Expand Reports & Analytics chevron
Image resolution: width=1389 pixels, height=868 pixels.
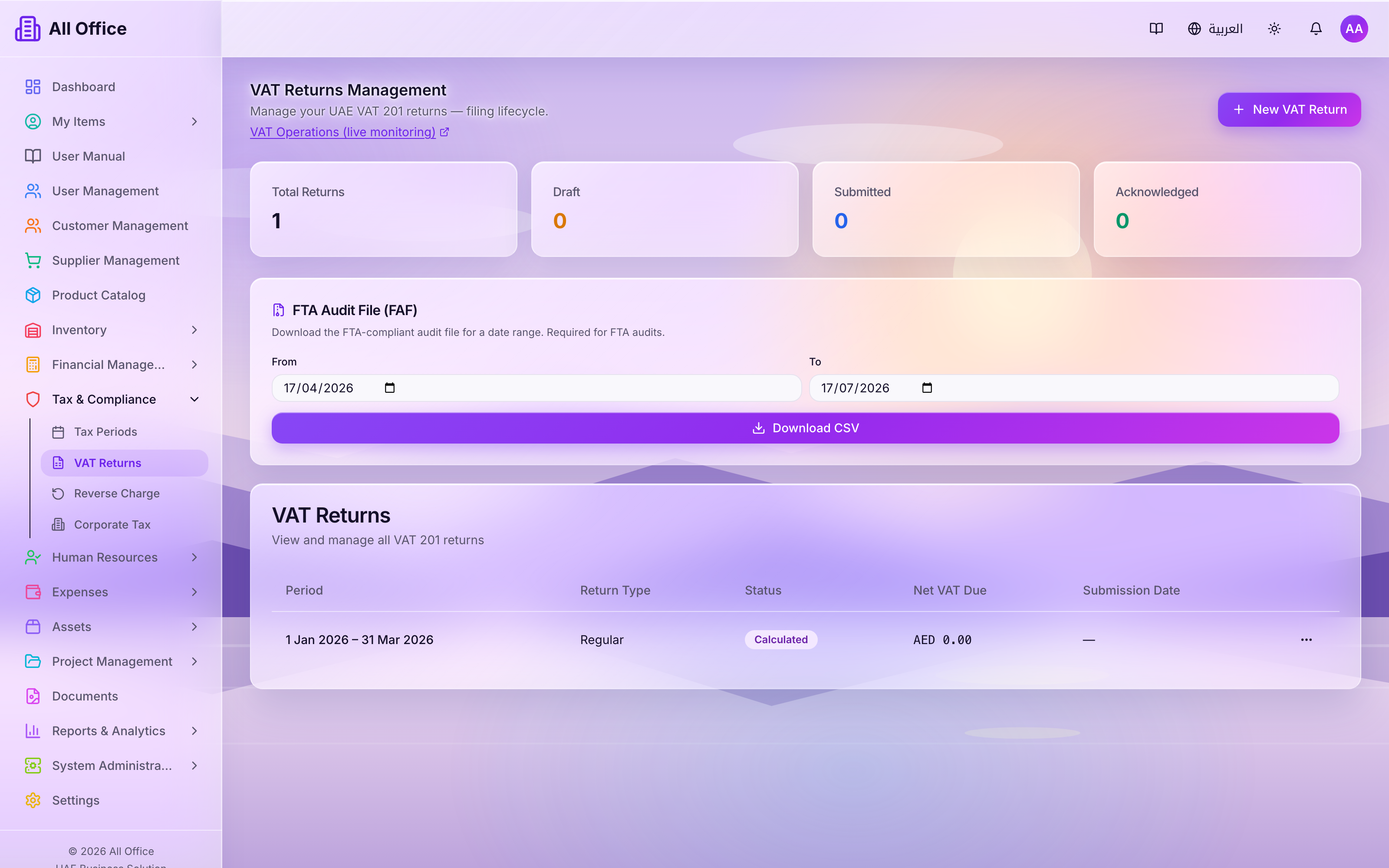(194, 731)
